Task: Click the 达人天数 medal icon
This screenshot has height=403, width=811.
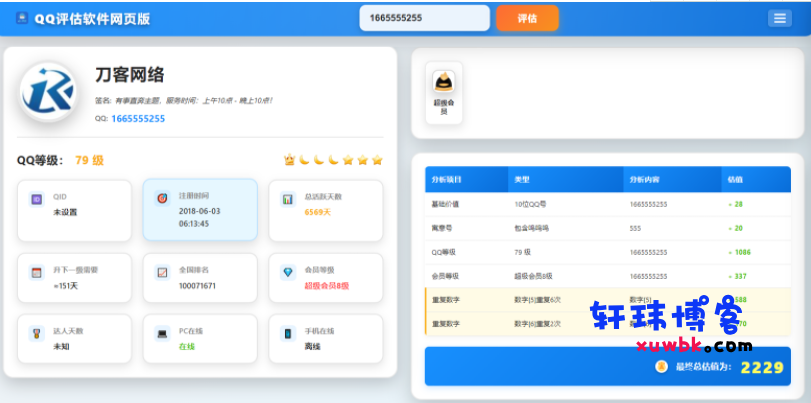Action: point(36,334)
